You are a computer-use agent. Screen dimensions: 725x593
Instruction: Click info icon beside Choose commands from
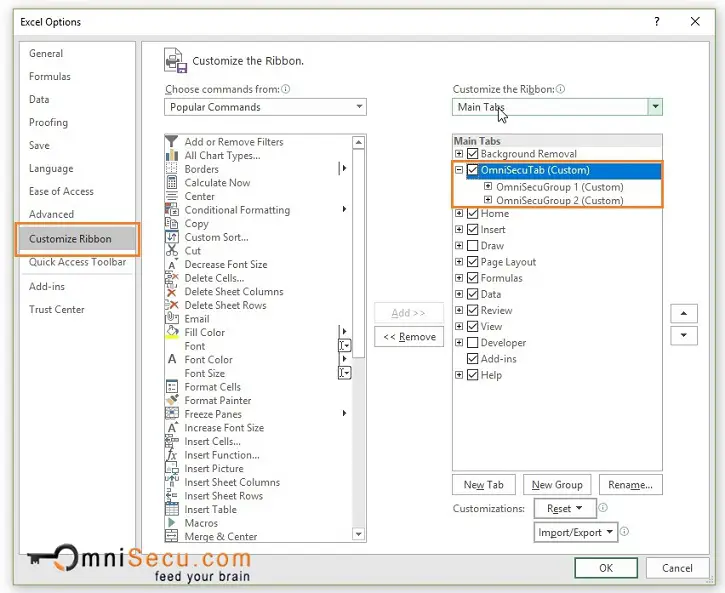(x=286, y=89)
